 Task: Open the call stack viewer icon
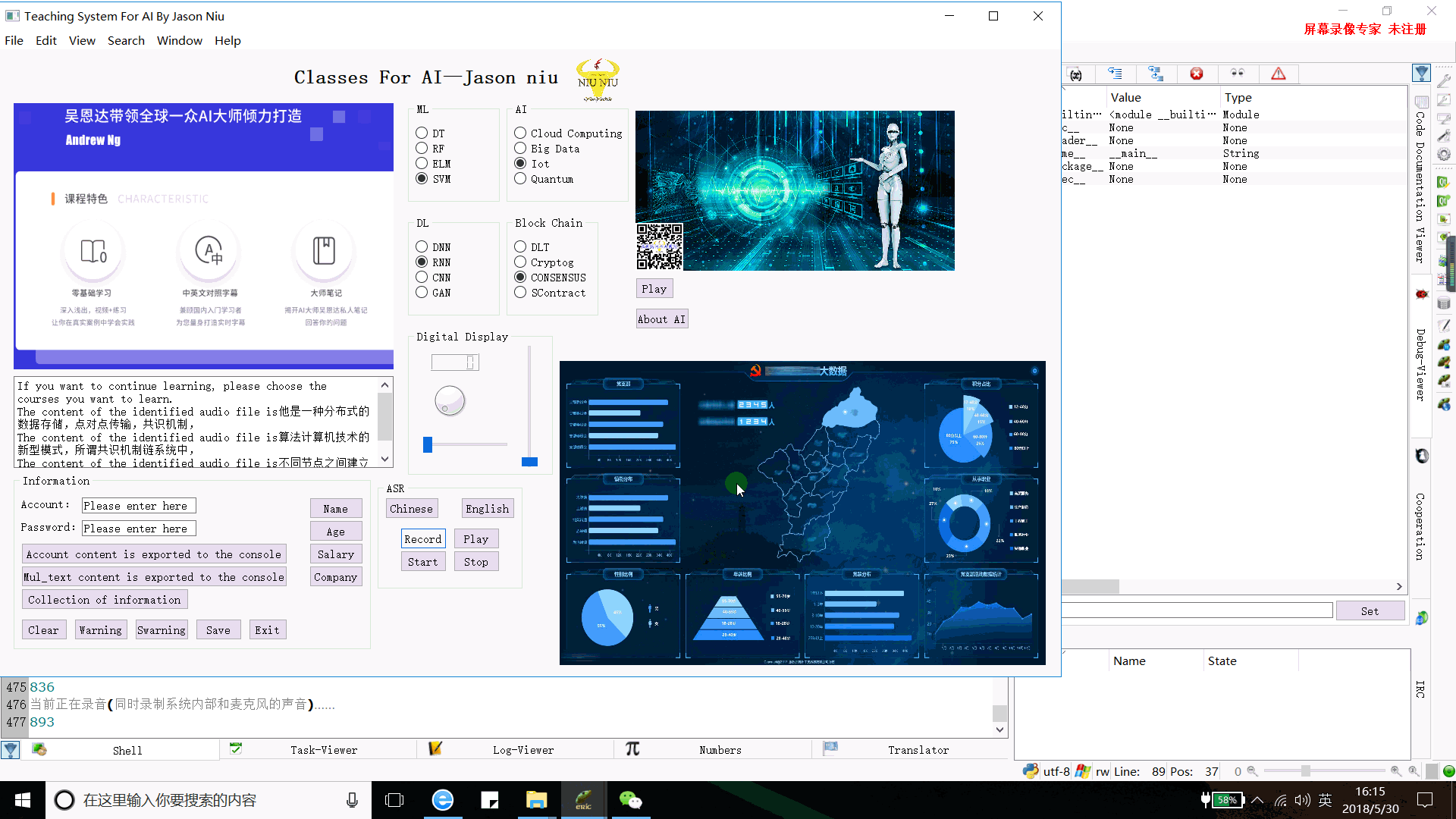[1116, 74]
